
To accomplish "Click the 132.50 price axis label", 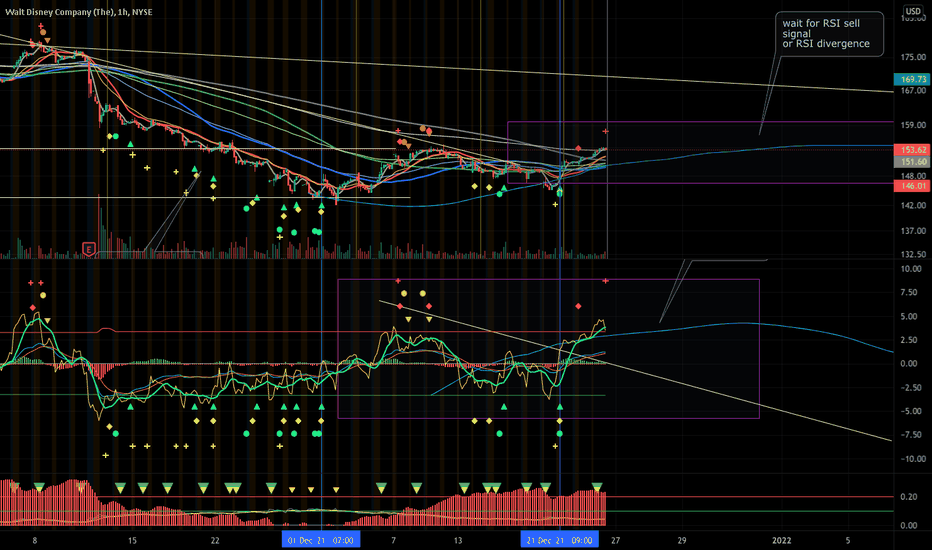I will click(x=914, y=254).
